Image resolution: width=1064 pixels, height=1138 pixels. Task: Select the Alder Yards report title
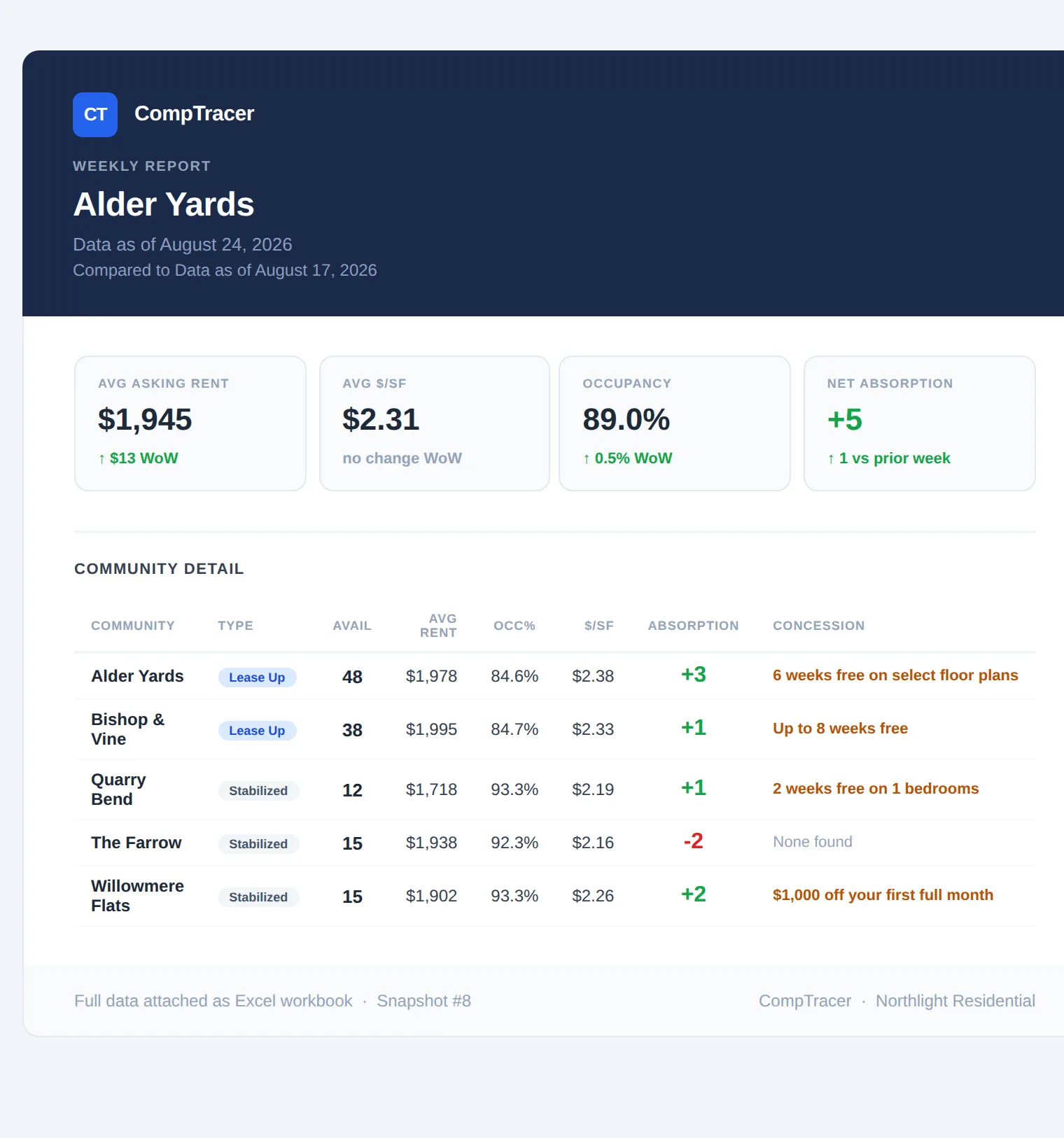tap(164, 204)
